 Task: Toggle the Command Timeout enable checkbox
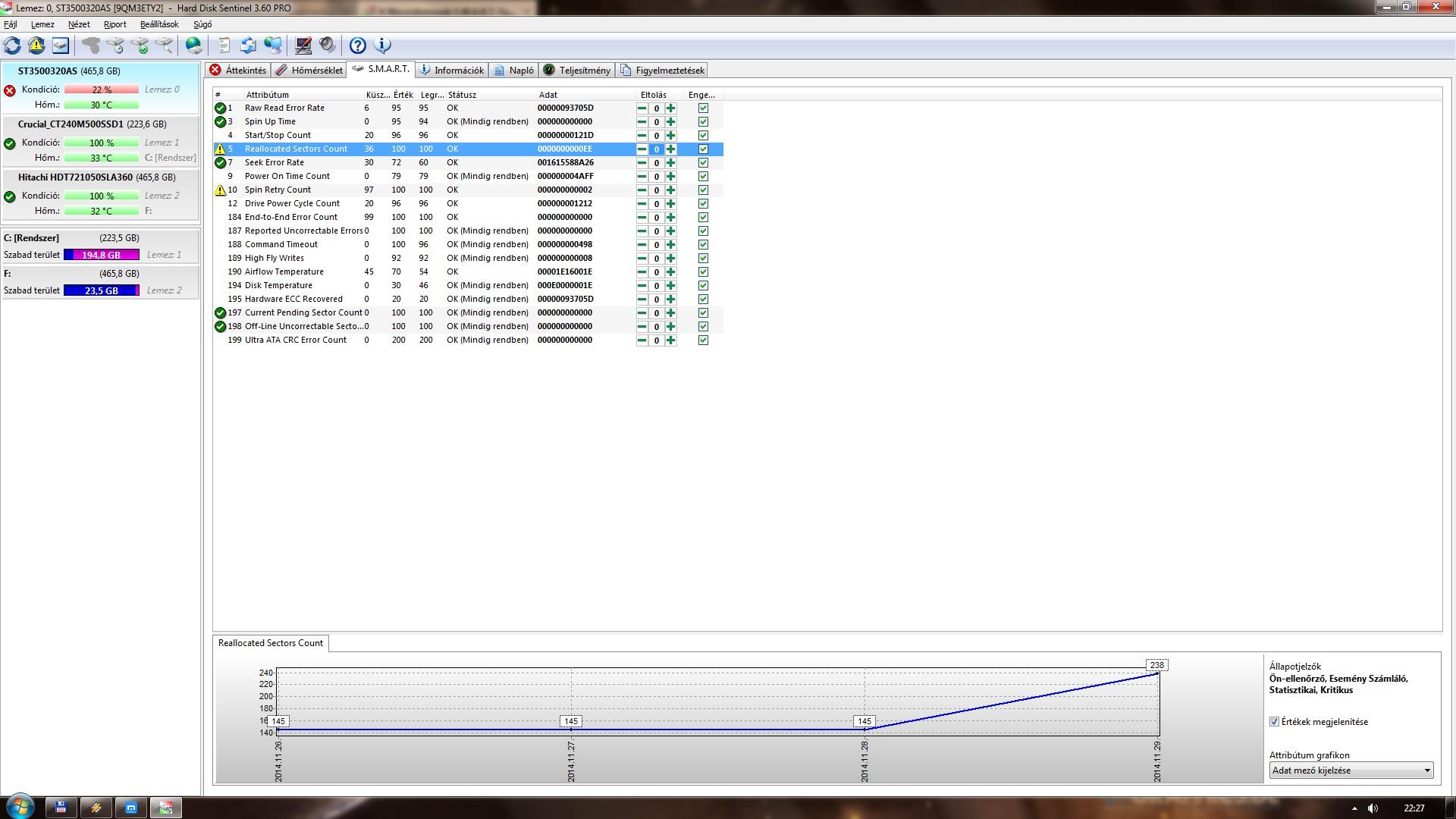[x=703, y=244]
